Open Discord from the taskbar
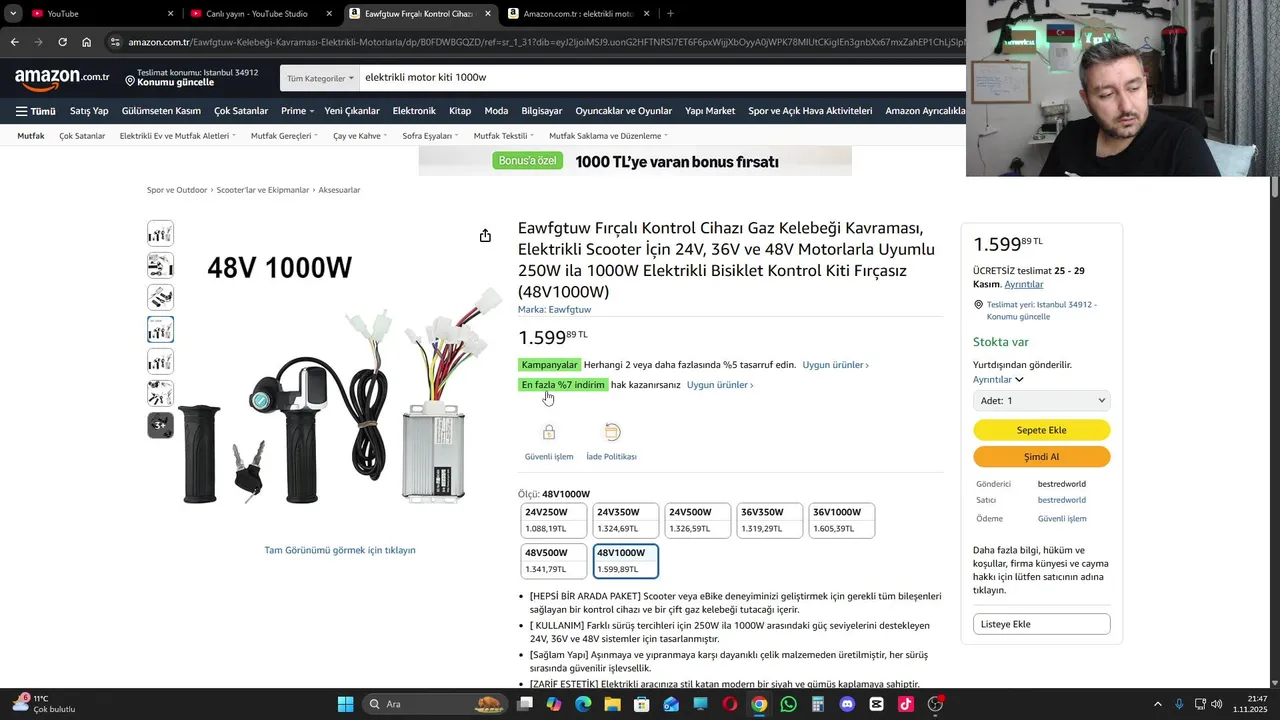The width and height of the screenshot is (1280, 720). point(847,704)
